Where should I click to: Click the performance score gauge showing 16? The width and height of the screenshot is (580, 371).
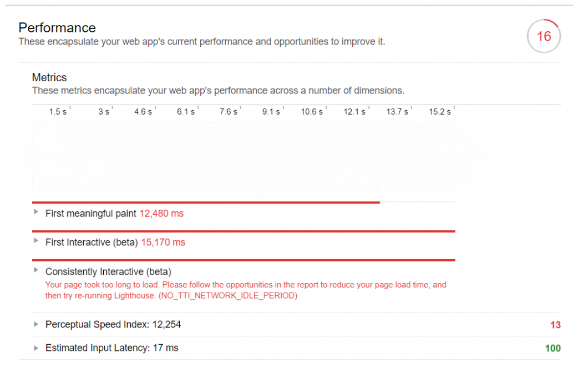click(544, 36)
